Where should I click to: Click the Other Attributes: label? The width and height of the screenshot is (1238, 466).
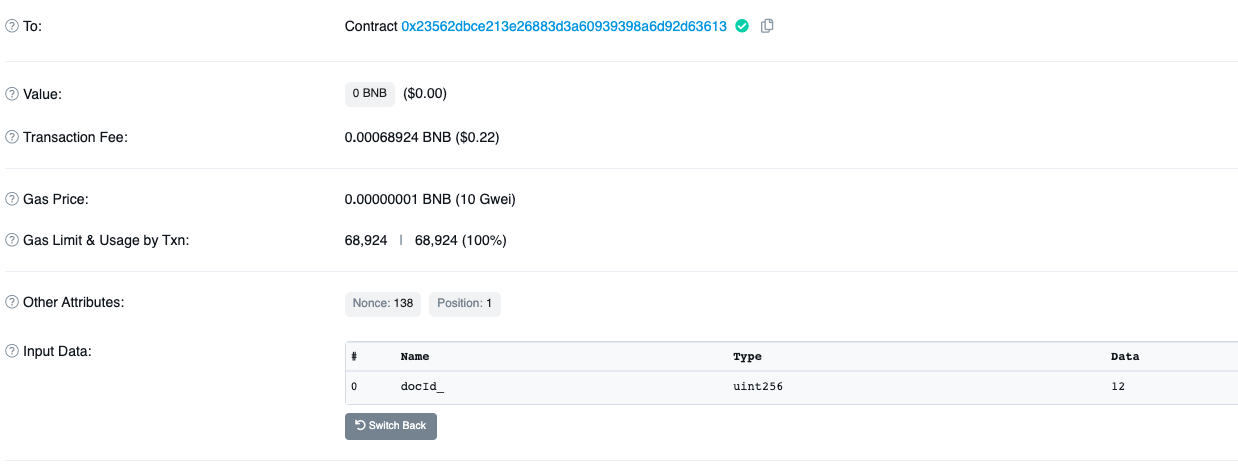73,302
